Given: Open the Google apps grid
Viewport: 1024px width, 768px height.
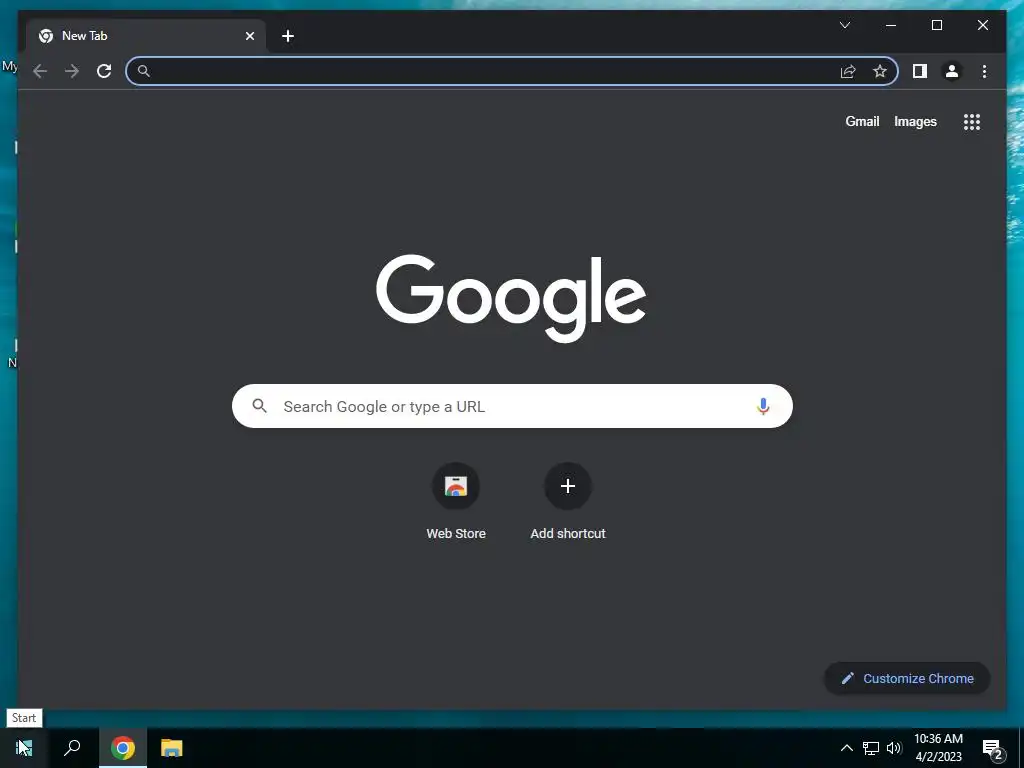Looking at the screenshot, I should click(x=972, y=121).
